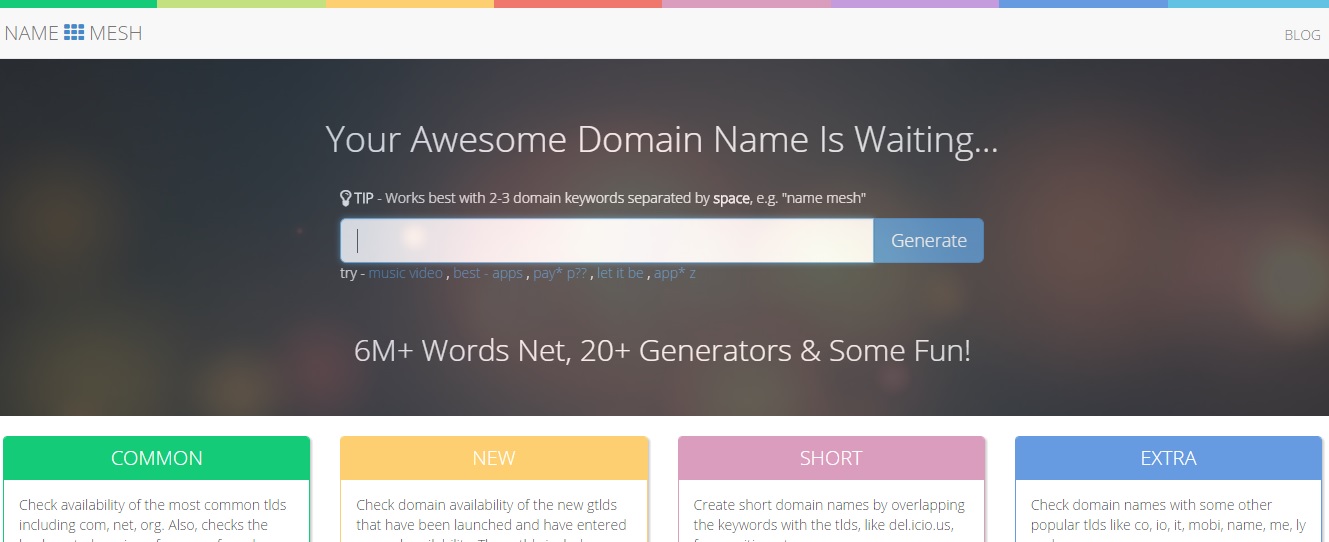Screen dimensions: 1329x542
Task: Select the "pay* p??" example link
Action: tap(560, 273)
